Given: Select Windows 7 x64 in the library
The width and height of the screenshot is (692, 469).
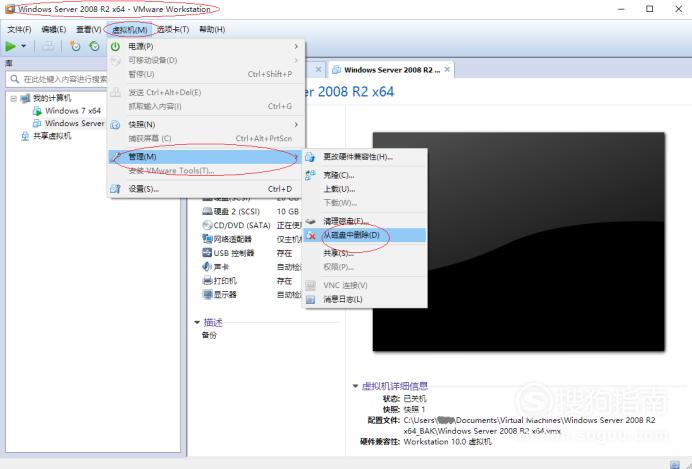Looking at the screenshot, I should click(x=73, y=111).
